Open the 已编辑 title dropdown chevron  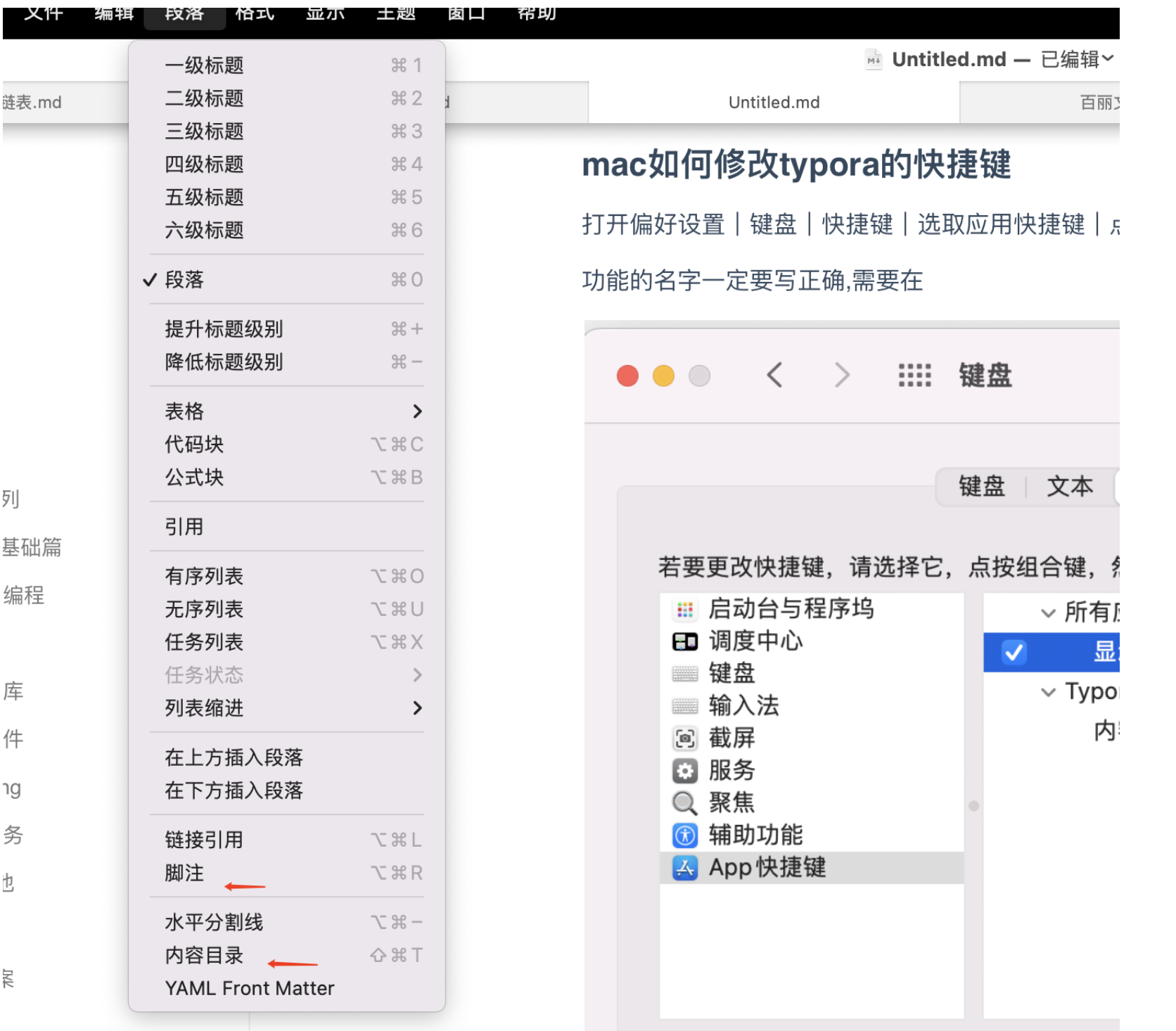click(x=1108, y=58)
